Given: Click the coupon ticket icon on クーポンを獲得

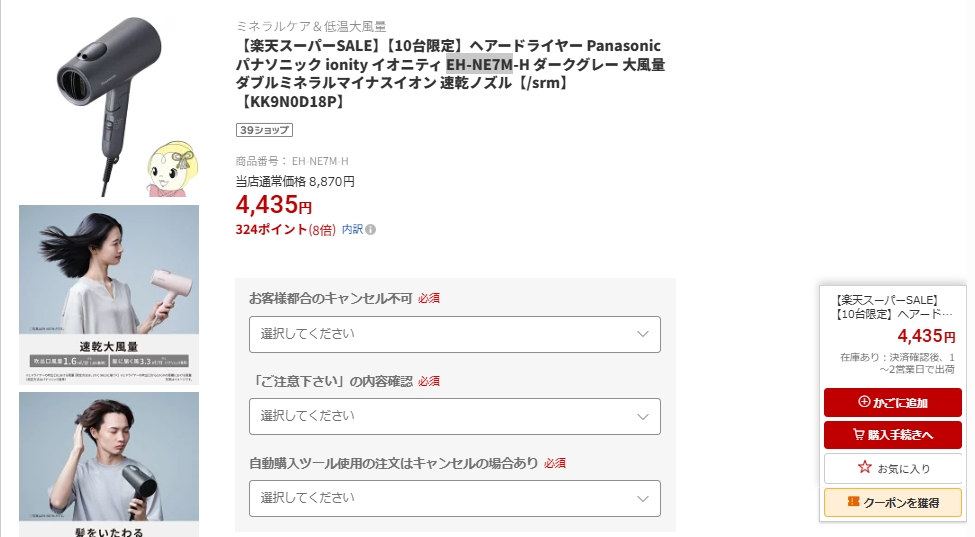Looking at the screenshot, I should pyautogui.click(x=853, y=502).
